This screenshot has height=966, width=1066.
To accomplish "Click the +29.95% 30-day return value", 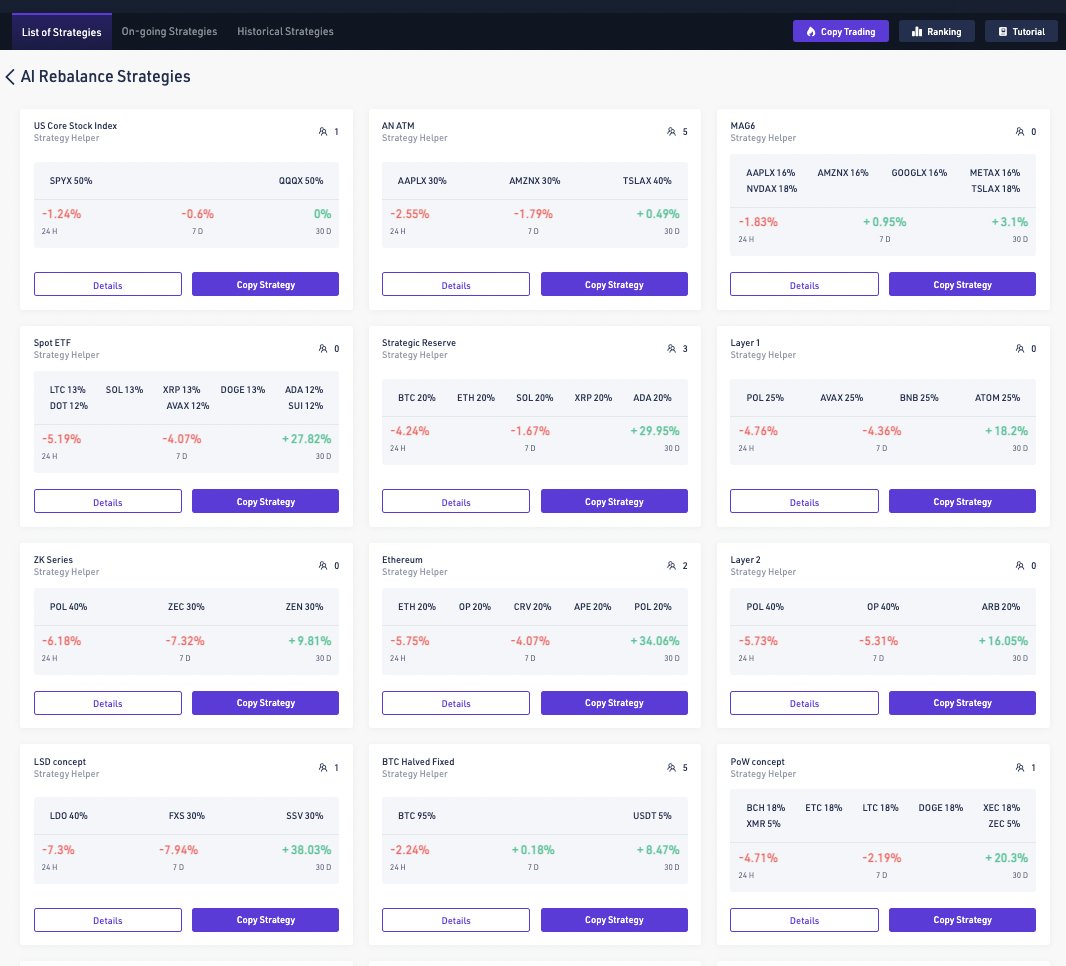I will coord(655,431).
